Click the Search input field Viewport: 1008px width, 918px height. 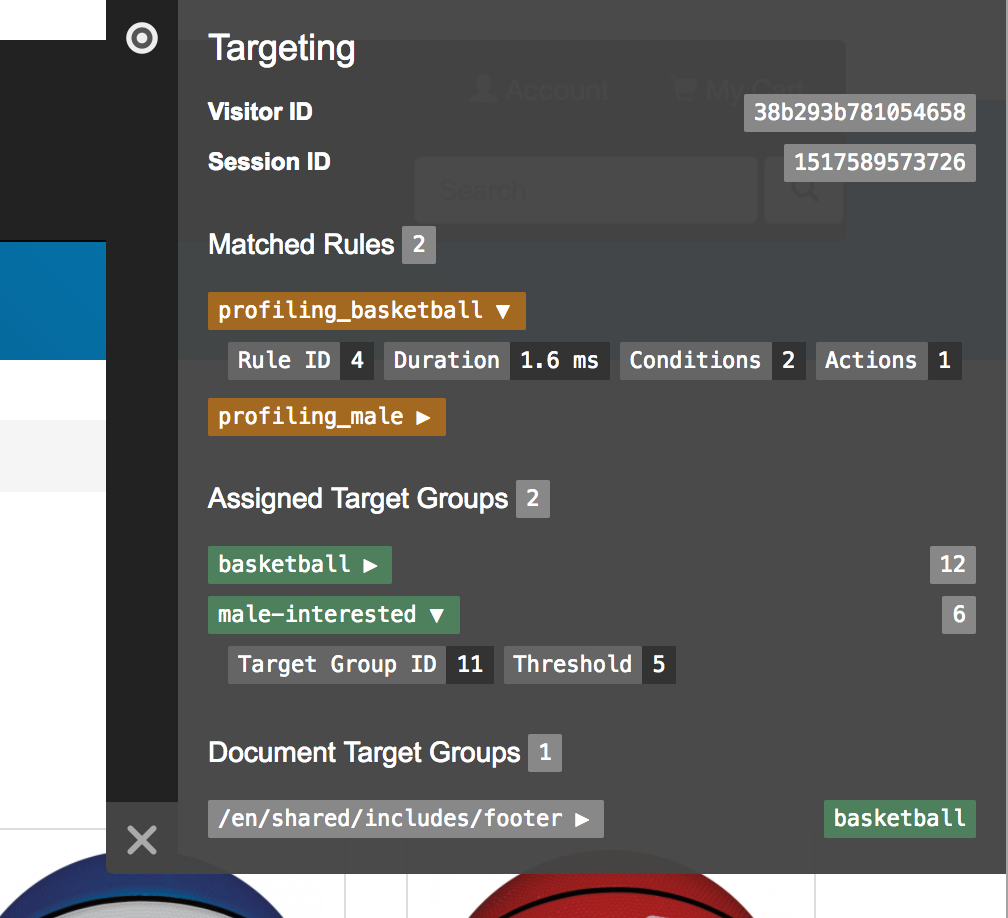[x=585, y=189]
